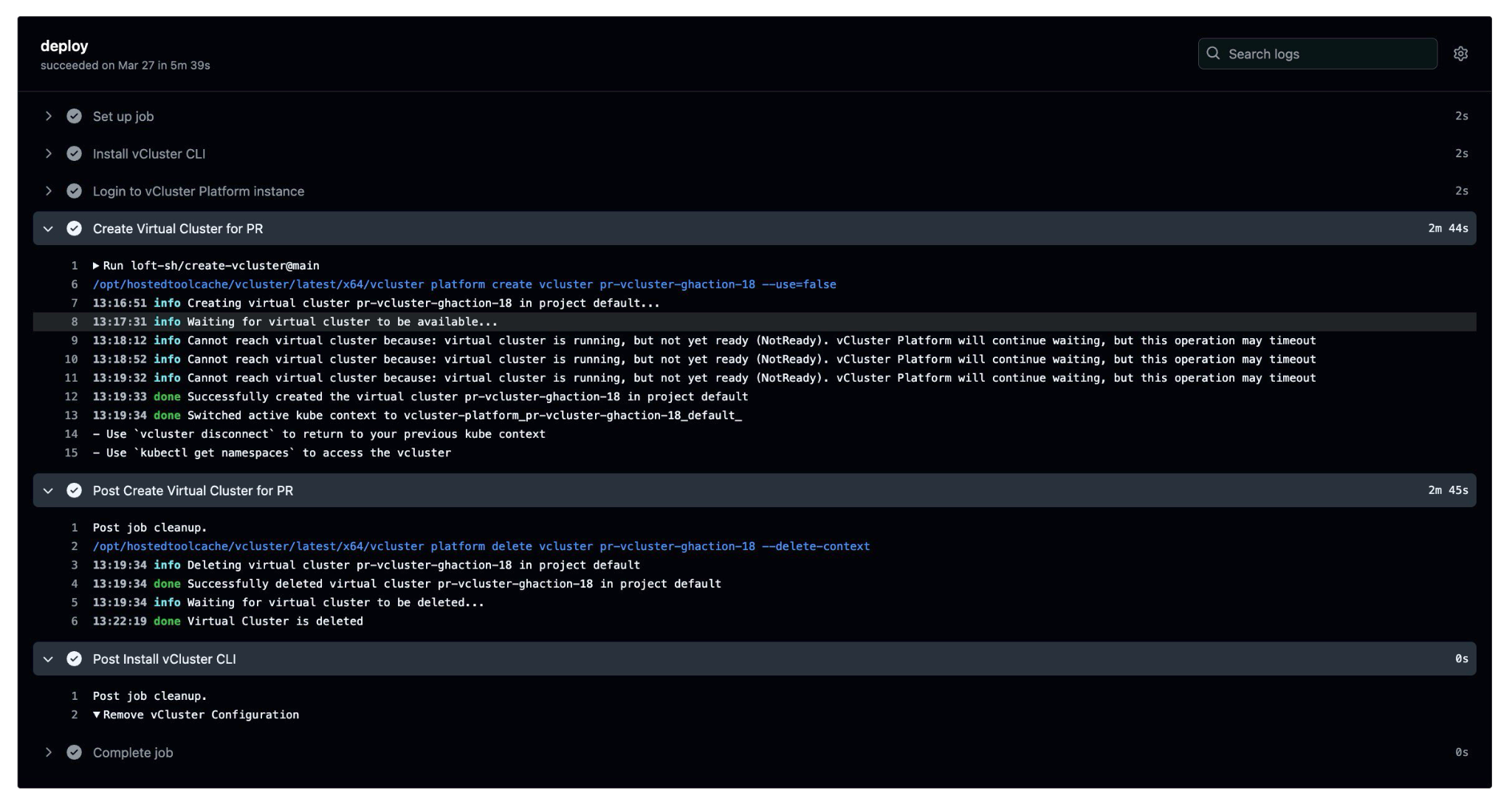Click Create Virtual Cluster step checkmark icon
This screenshot has width=1512, height=801.
coord(74,229)
